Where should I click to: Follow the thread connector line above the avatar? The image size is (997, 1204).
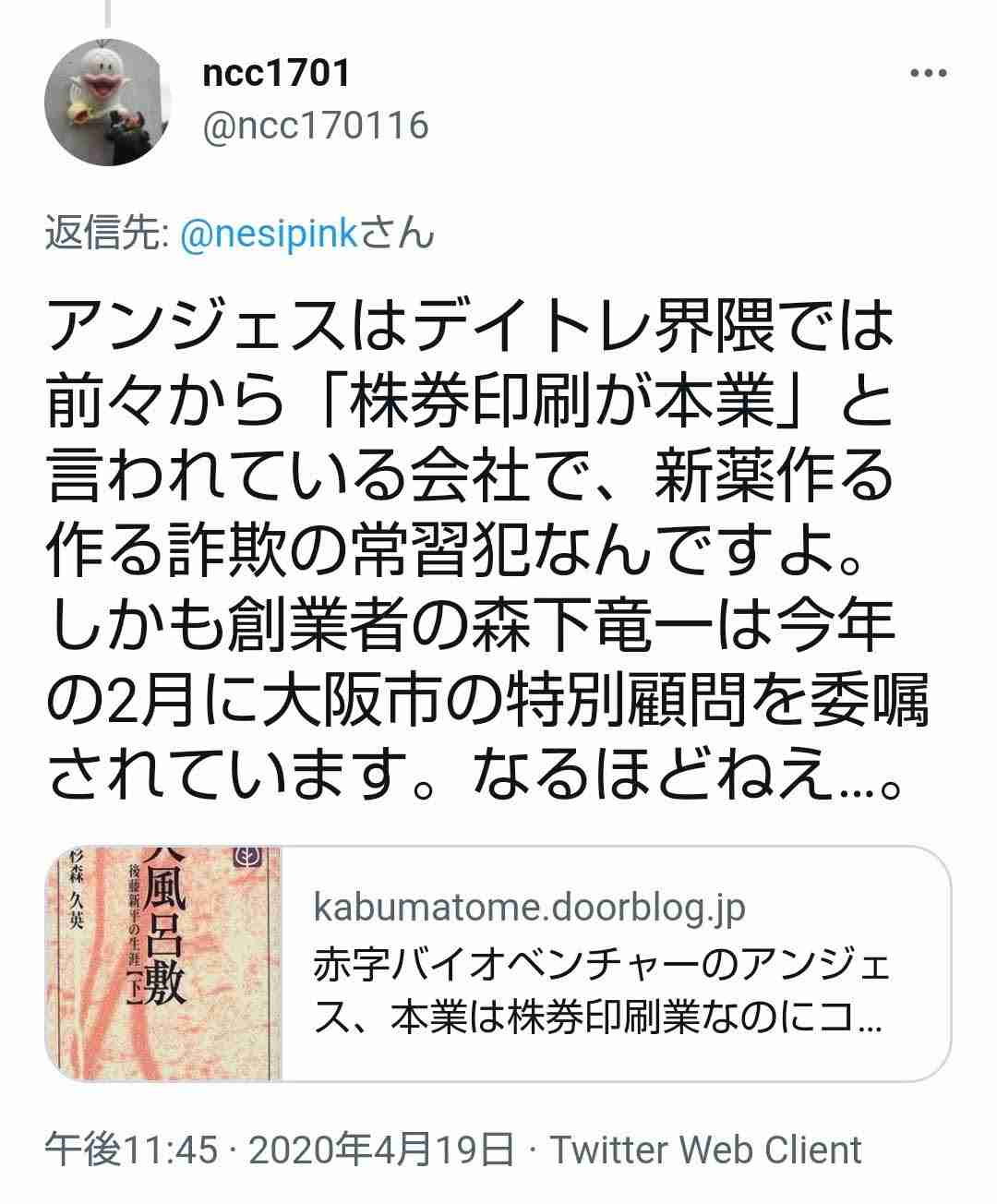point(107,11)
